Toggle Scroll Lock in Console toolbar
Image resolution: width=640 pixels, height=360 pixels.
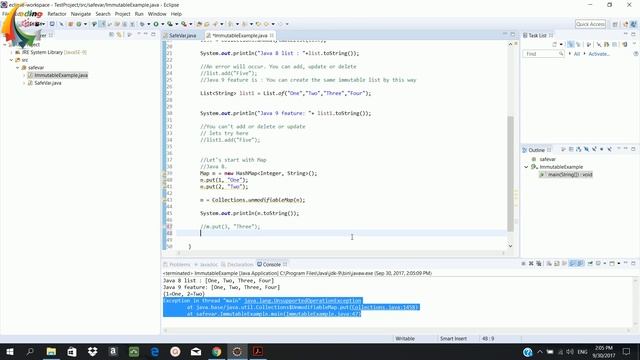tap(557, 264)
